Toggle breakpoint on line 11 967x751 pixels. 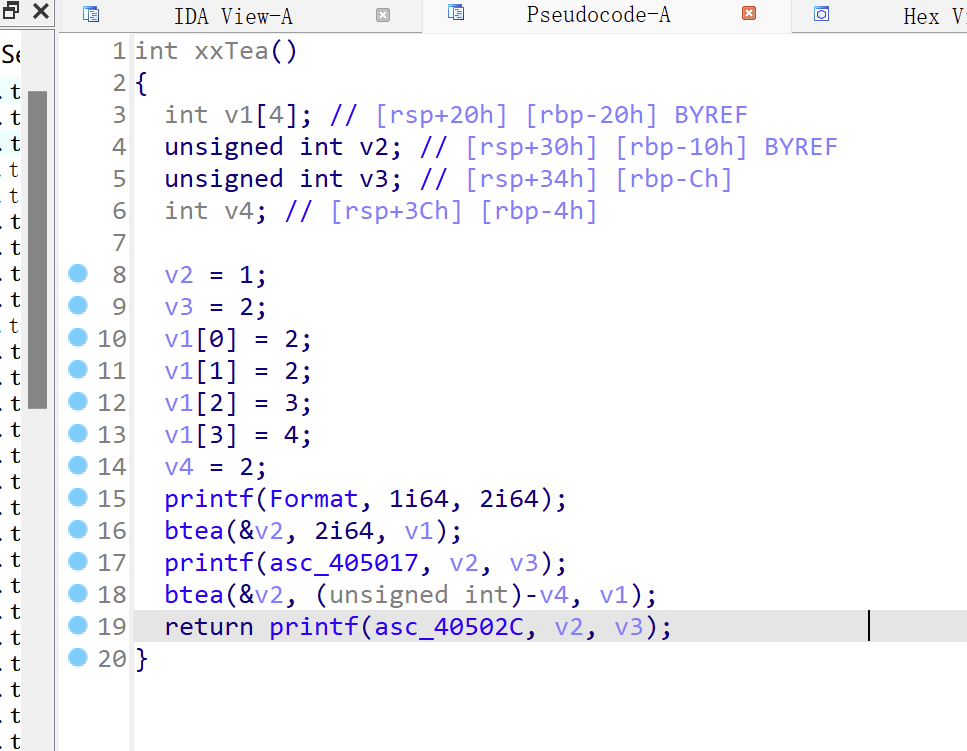coord(78,369)
